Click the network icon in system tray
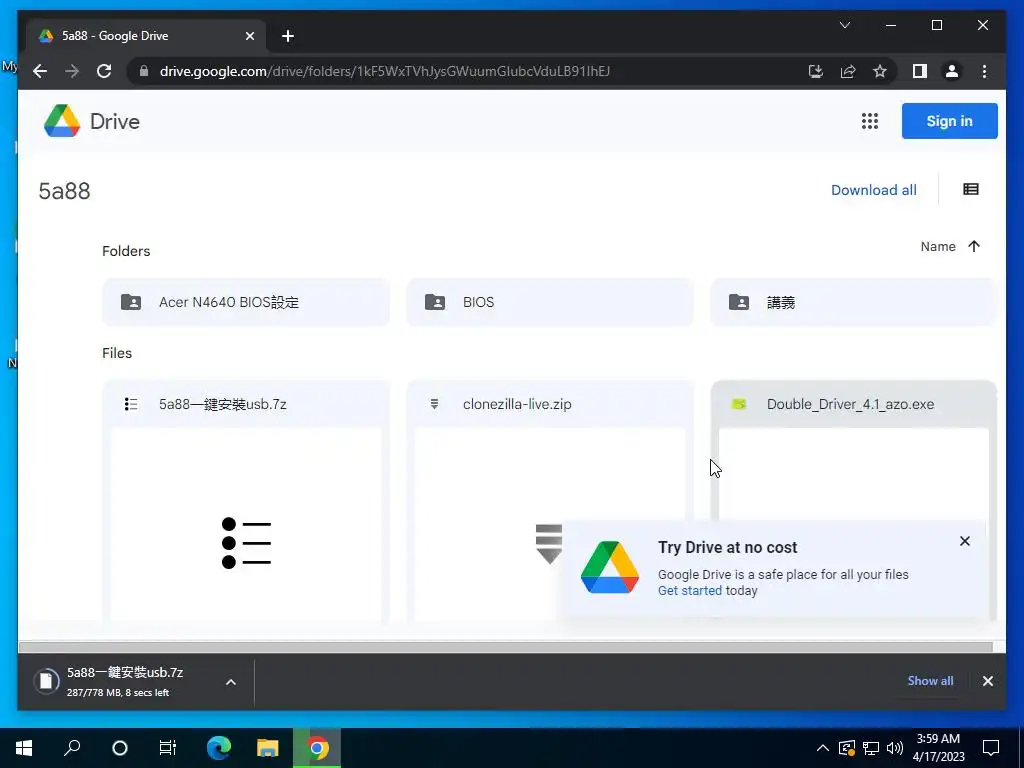 pos(871,748)
